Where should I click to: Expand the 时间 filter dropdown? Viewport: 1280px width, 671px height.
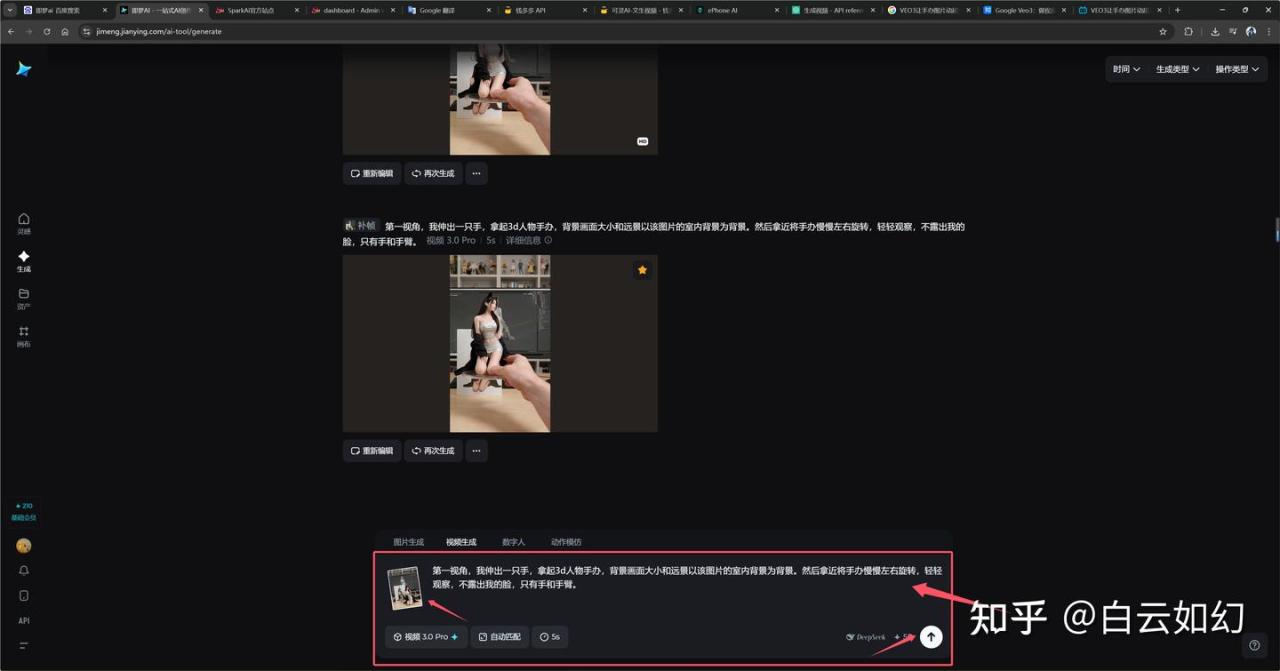(x=1126, y=69)
